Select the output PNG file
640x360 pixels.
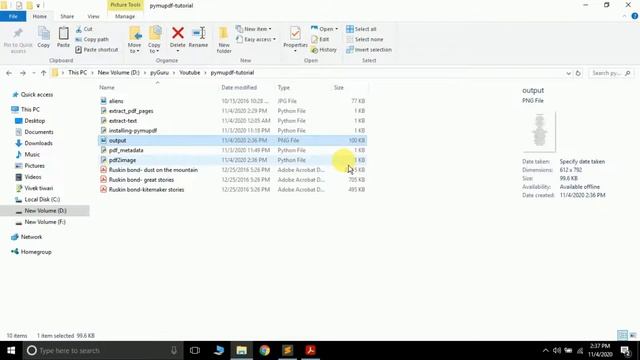(x=232, y=140)
